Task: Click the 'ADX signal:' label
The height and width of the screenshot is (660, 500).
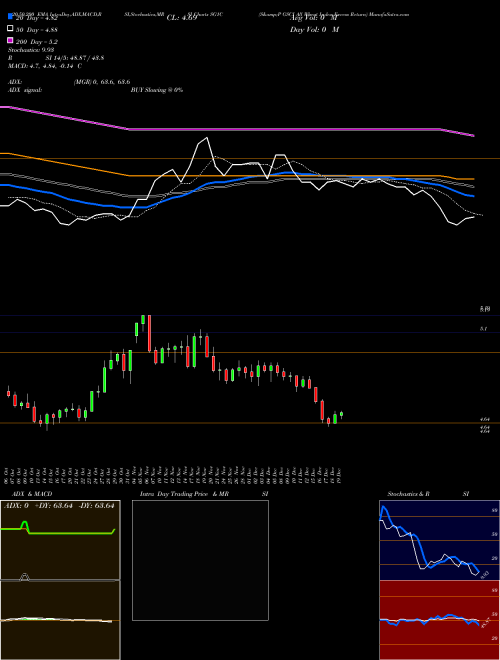Action: tap(25, 90)
